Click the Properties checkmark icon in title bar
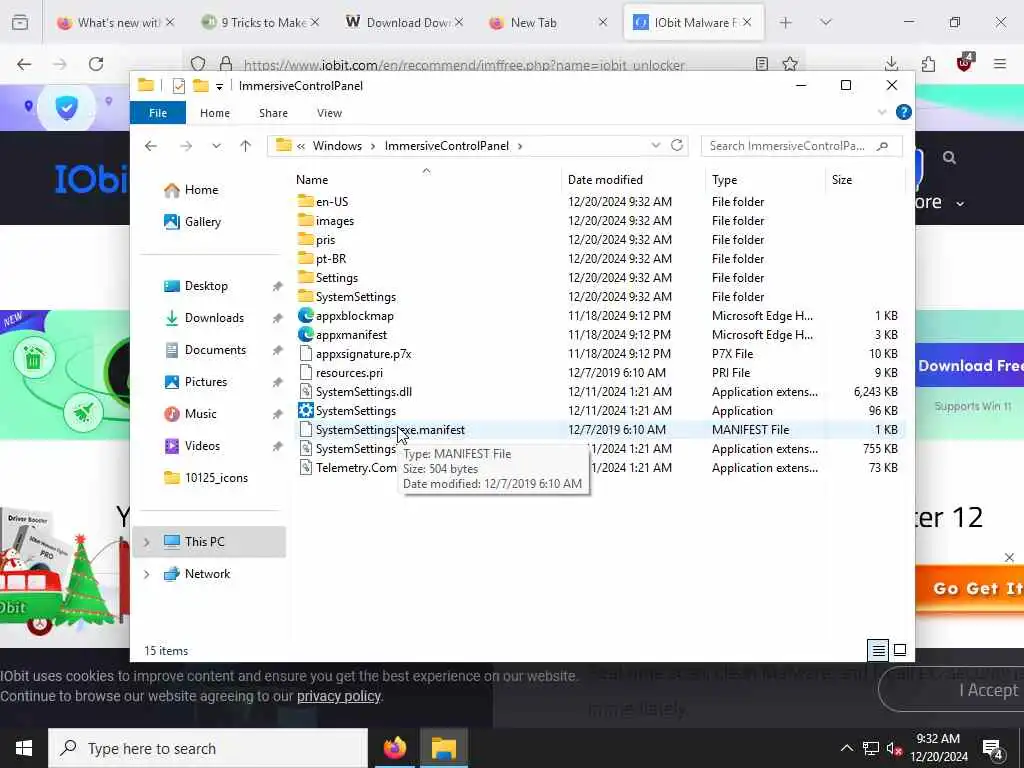Viewport: 1024px width, 768px height. pyautogui.click(x=179, y=86)
